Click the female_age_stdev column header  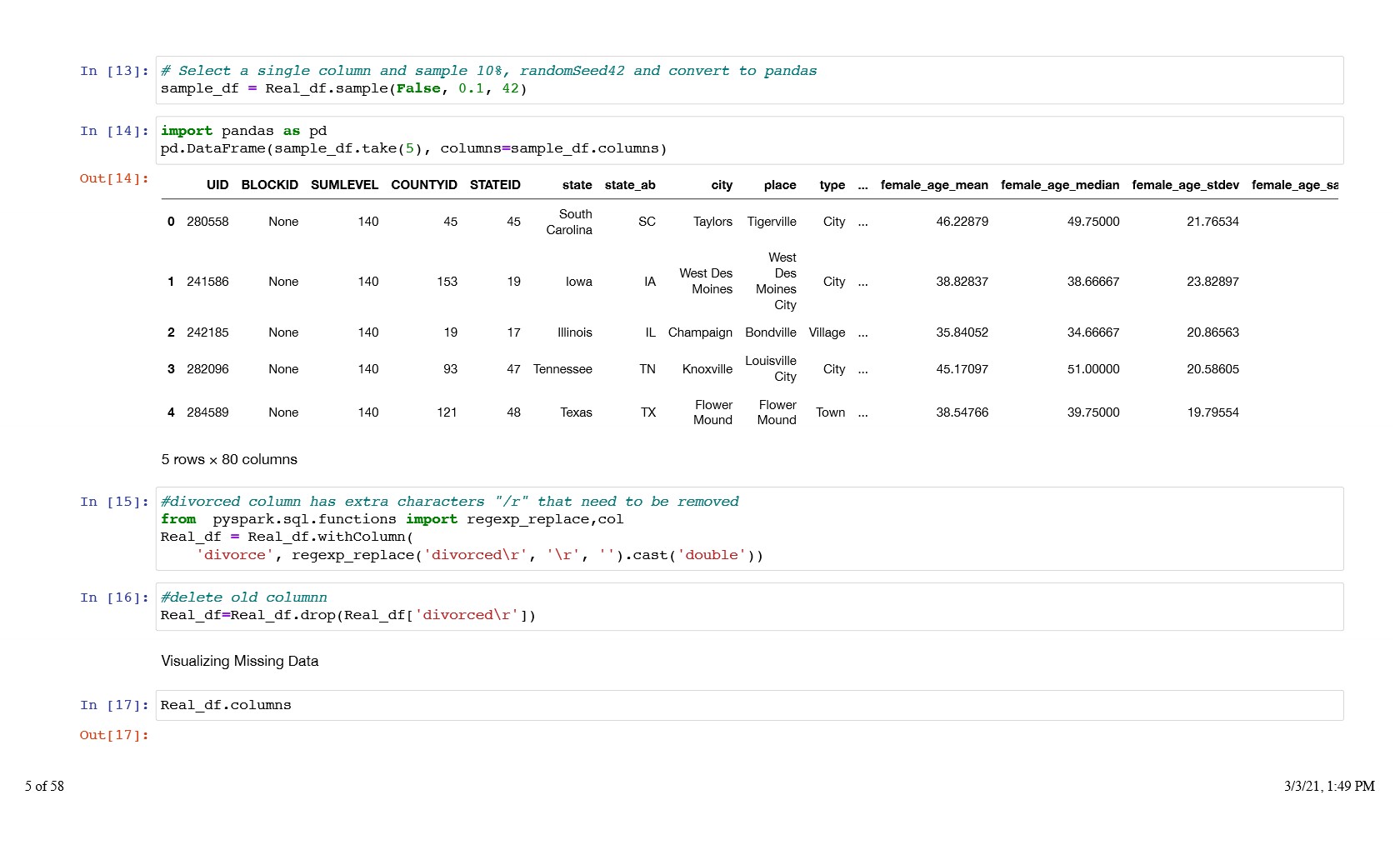pyautogui.click(x=1185, y=185)
